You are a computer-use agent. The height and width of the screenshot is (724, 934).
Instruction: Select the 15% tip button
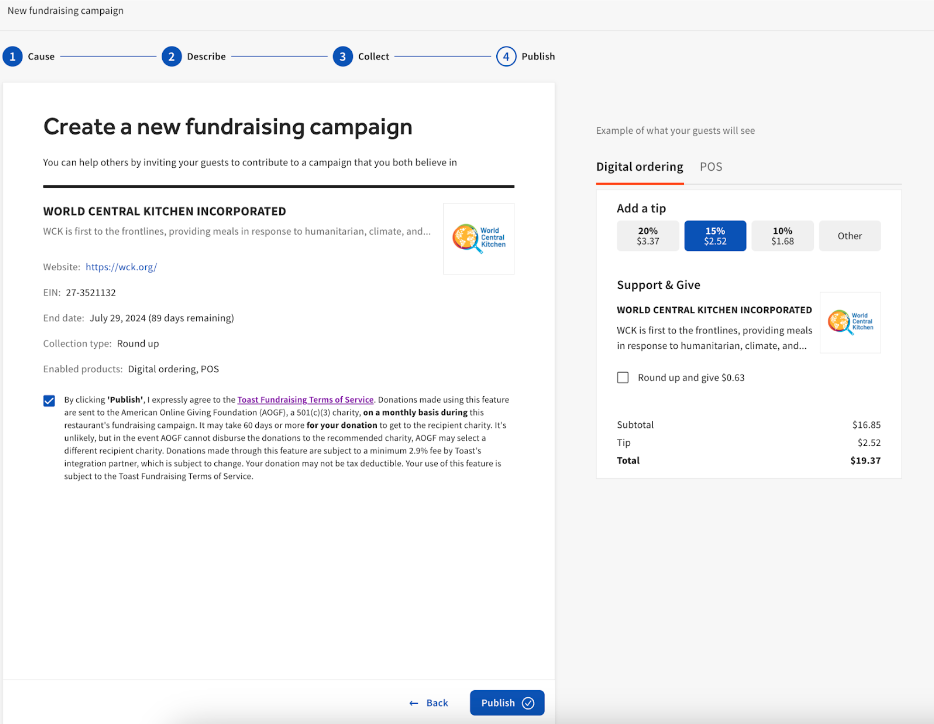coord(715,236)
